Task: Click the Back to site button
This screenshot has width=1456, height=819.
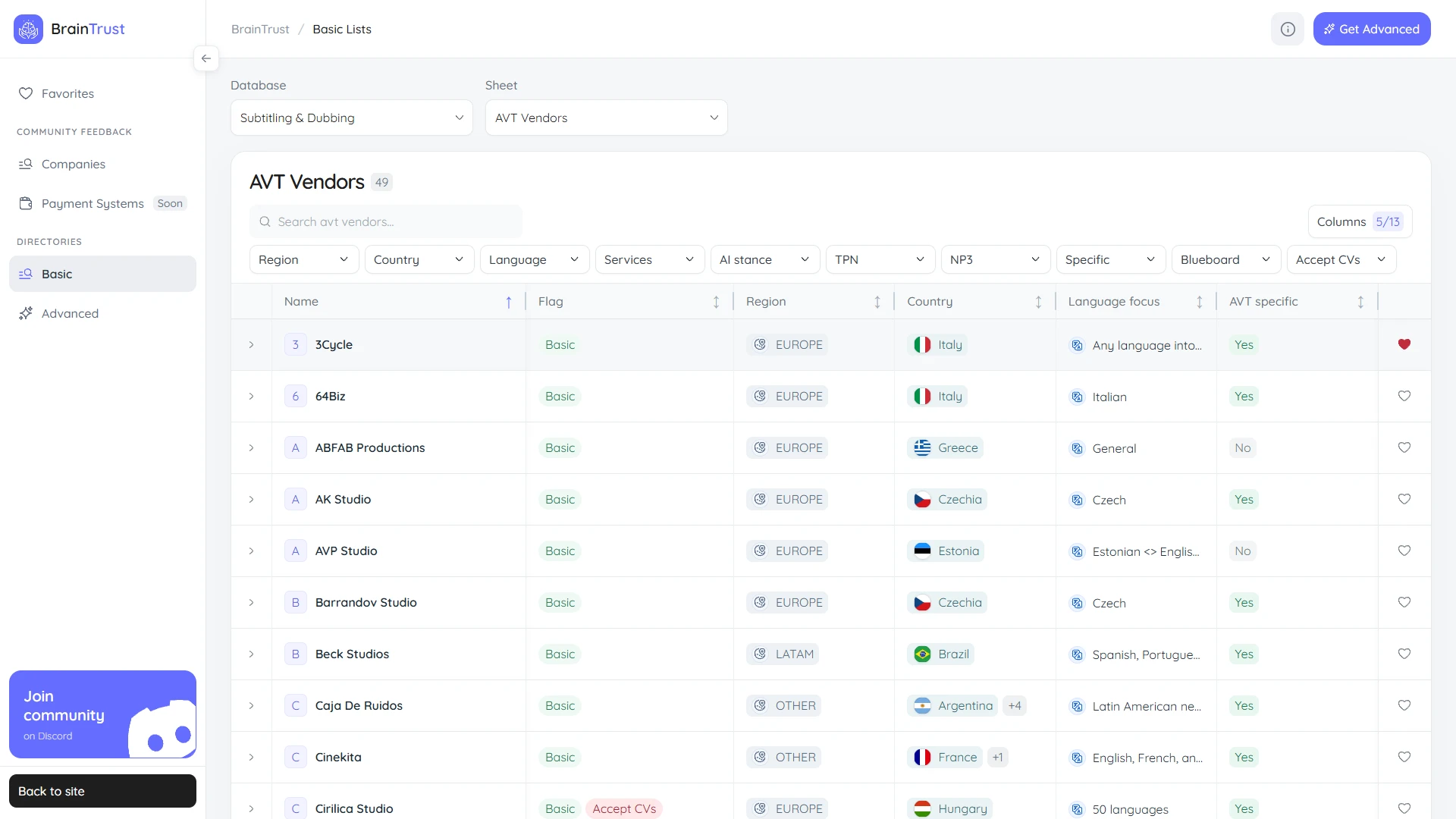Action: pos(102,791)
